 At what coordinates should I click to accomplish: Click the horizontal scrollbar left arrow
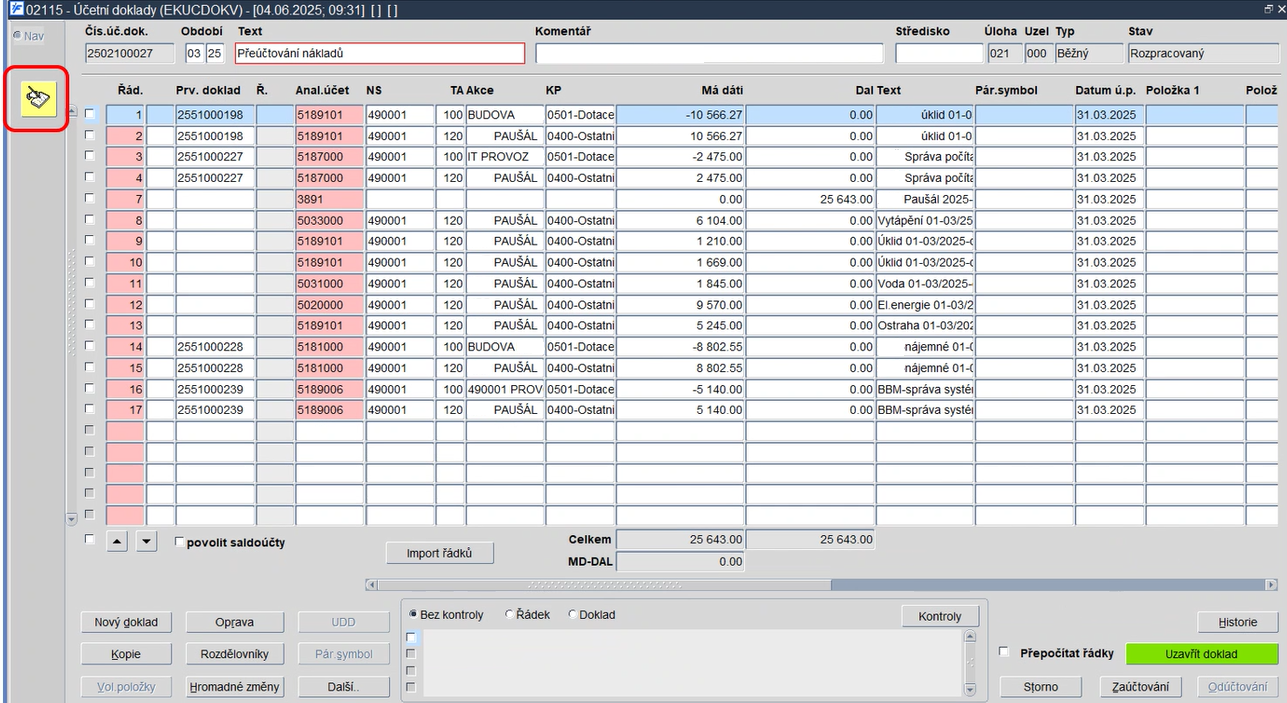371,585
